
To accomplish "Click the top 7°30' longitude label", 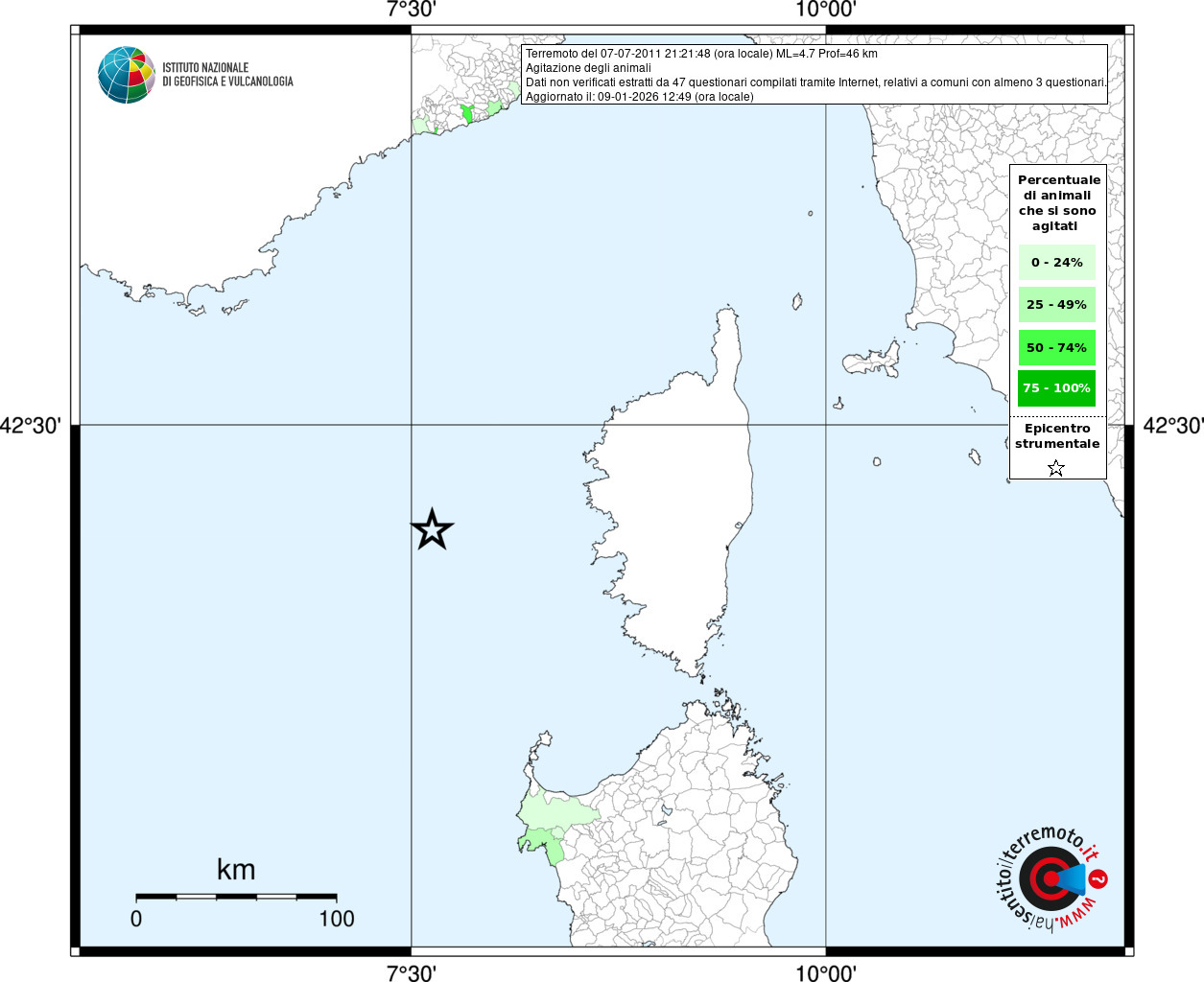I will (412, 10).
